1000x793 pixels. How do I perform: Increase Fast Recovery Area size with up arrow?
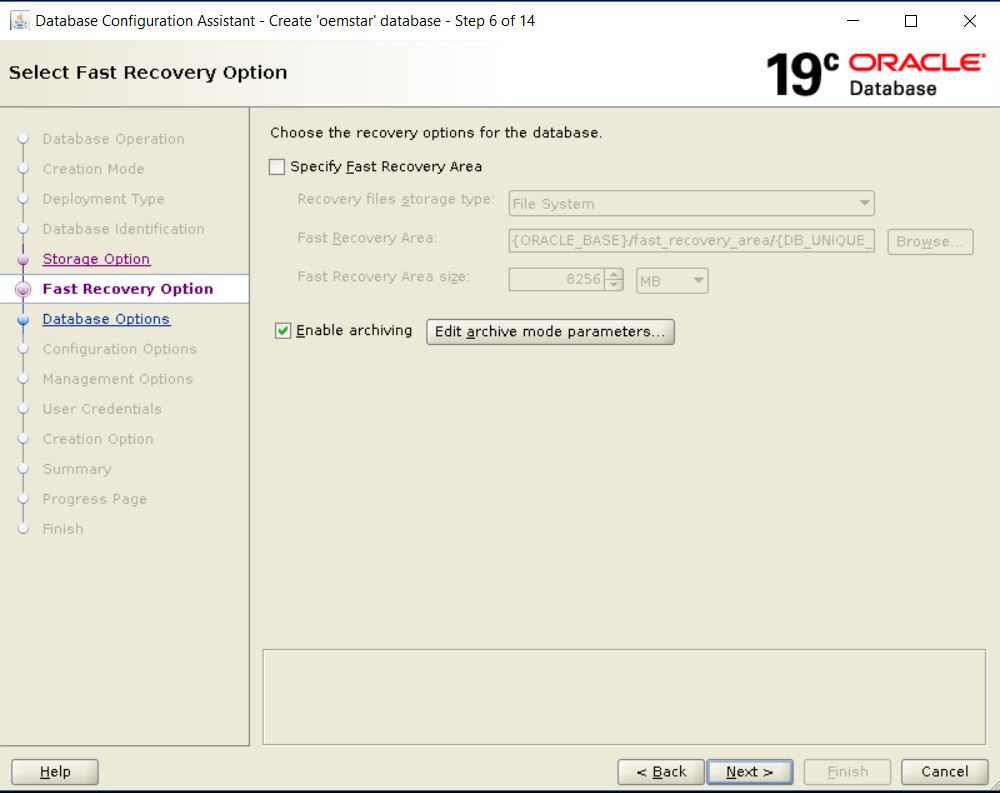(616, 275)
